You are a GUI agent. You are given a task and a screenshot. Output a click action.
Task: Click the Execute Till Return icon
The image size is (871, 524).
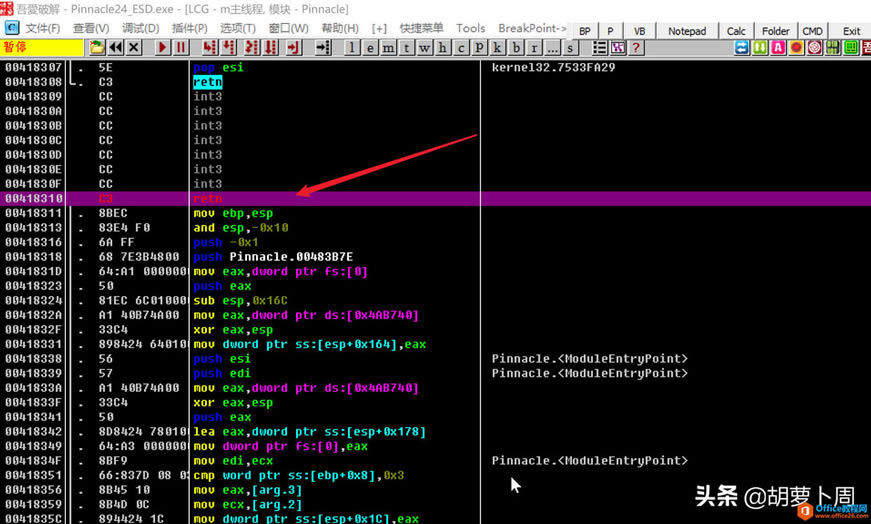tap(293, 48)
